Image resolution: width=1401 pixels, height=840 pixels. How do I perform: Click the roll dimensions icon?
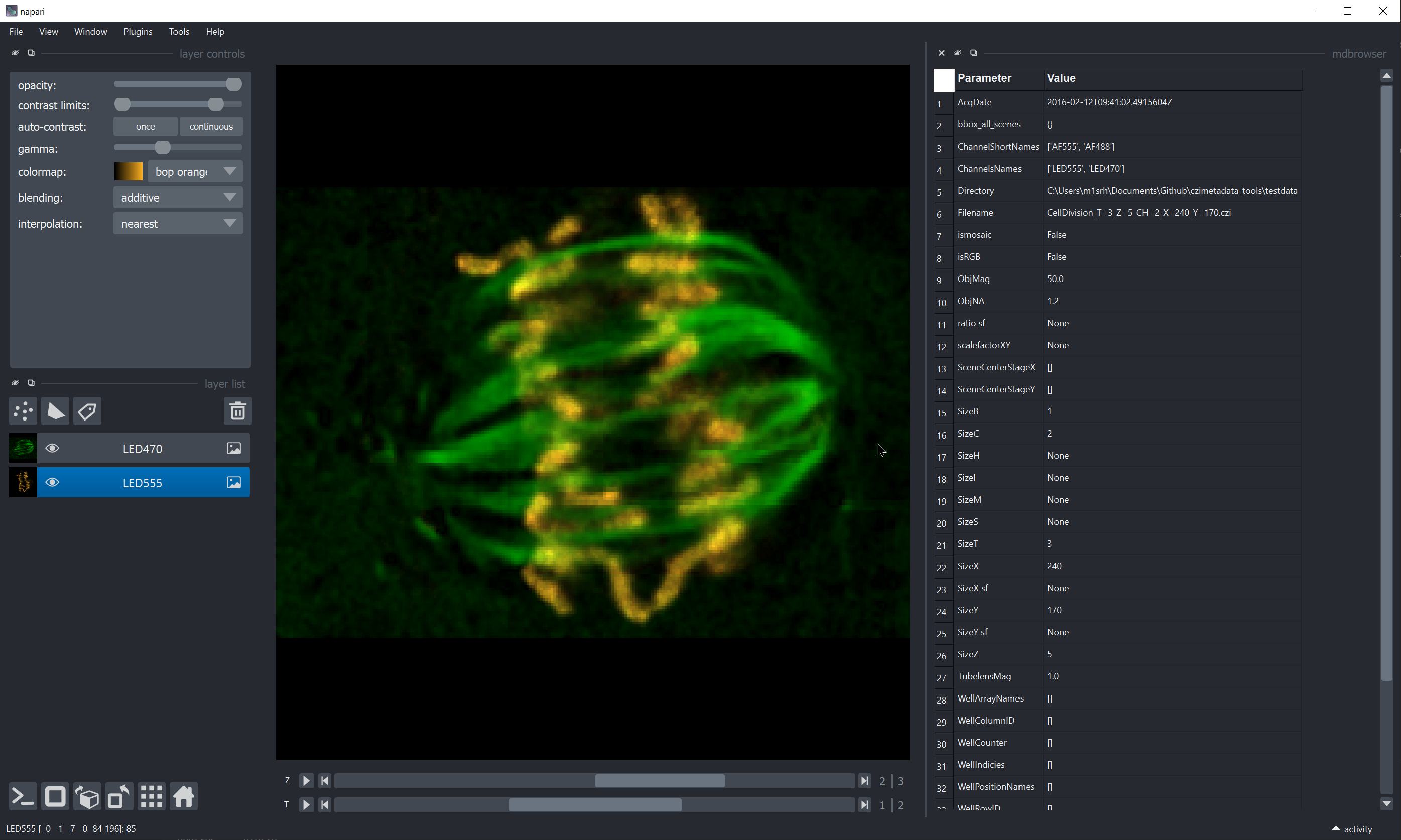pos(87,797)
